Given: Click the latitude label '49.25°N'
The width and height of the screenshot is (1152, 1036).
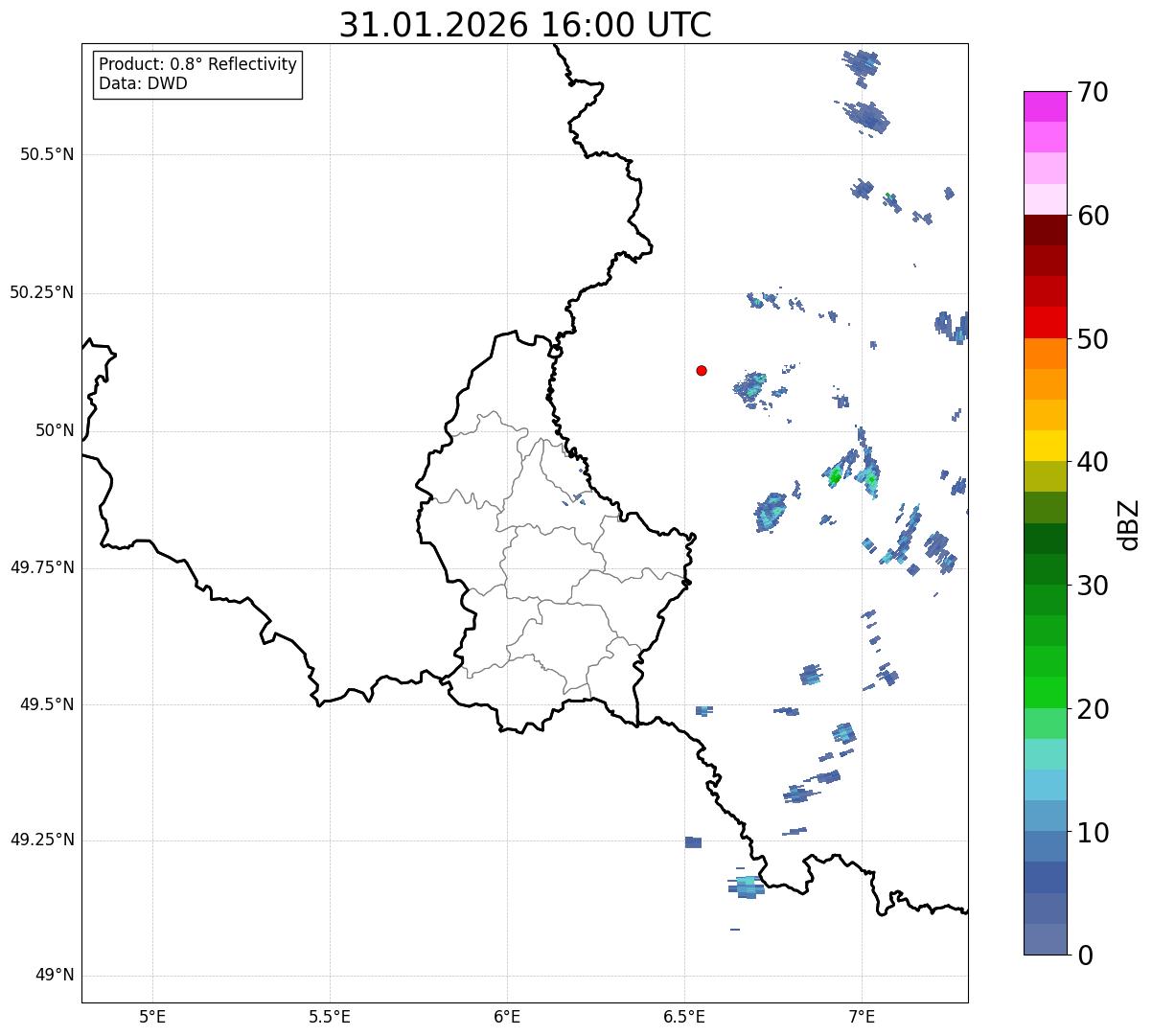Looking at the screenshot, I should tap(42, 840).
